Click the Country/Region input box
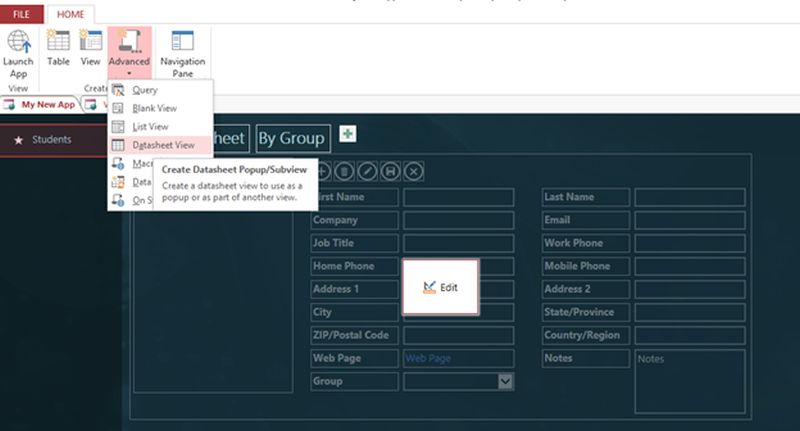Viewport: 800px width, 431px height. click(690, 335)
